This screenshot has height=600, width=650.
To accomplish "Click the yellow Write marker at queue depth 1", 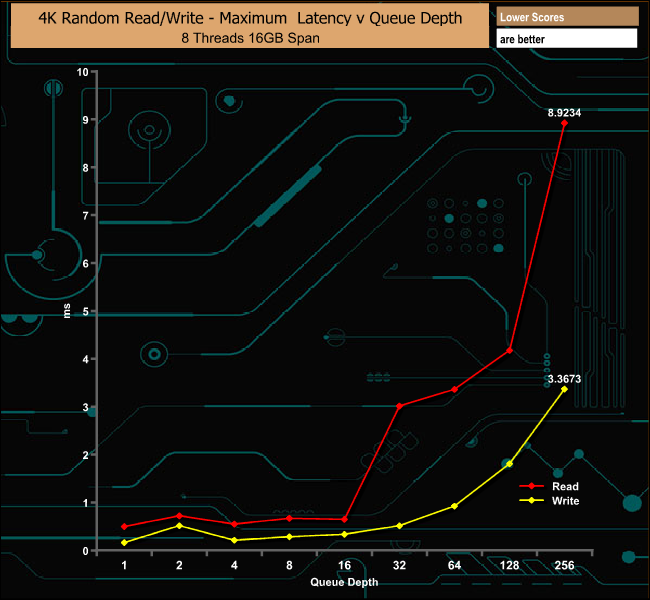I will click(x=124, y=543).
